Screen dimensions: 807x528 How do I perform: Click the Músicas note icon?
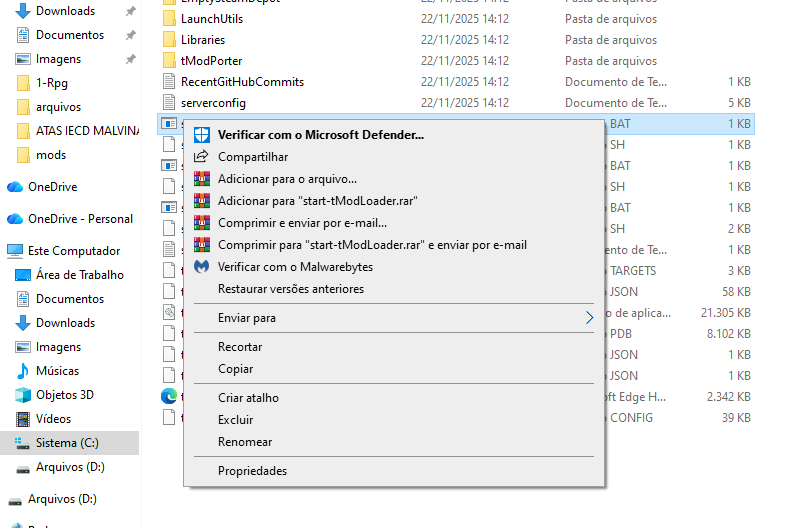click(x=23, y=371)
